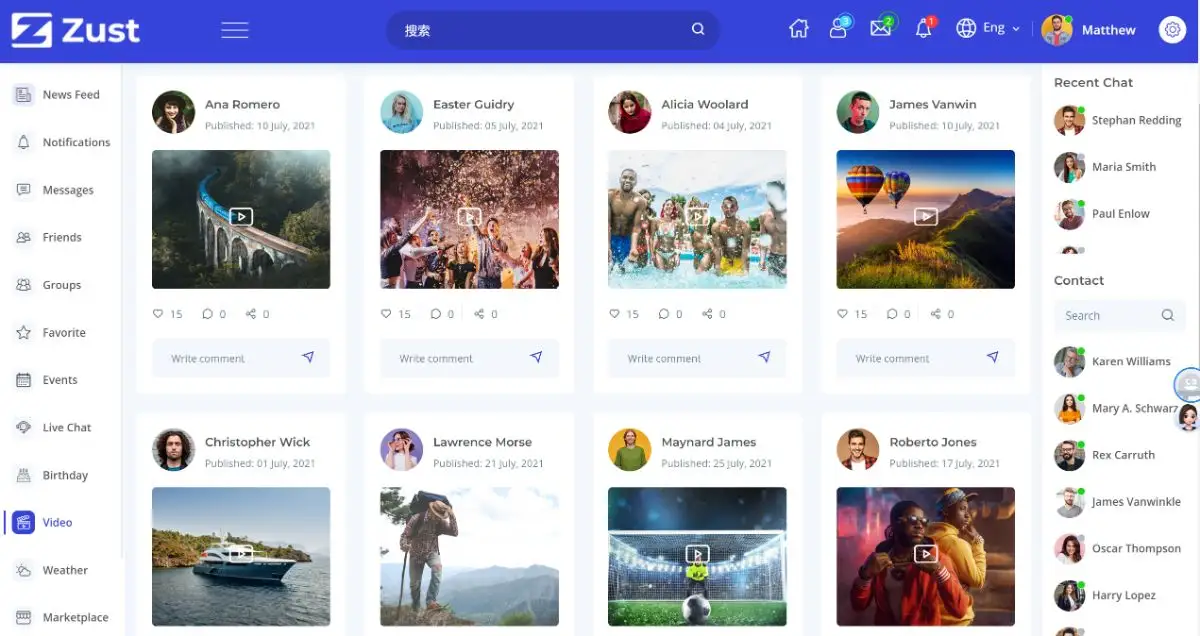This screenshot has width=1200, height=636.
Task: Send comment on Ana Romero's video
Action: click(308, 357)
